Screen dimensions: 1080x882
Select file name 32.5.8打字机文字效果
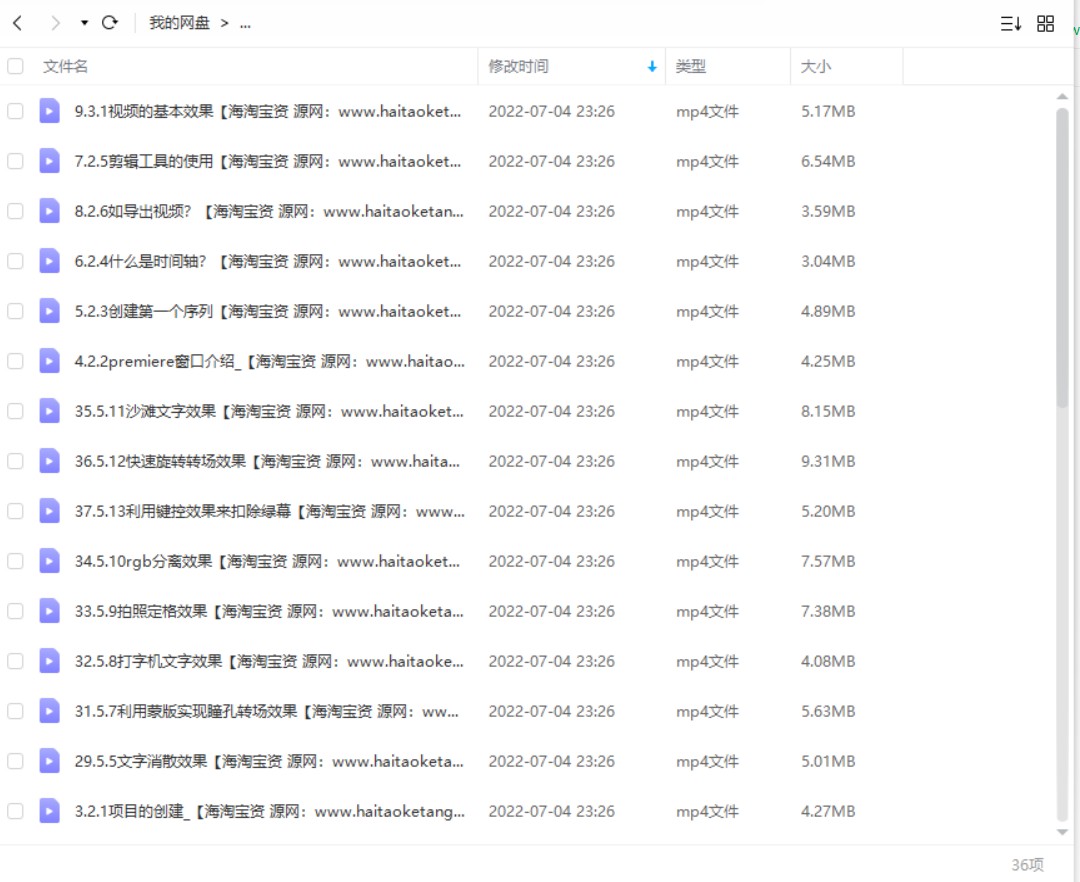click(x=269, y=661)
